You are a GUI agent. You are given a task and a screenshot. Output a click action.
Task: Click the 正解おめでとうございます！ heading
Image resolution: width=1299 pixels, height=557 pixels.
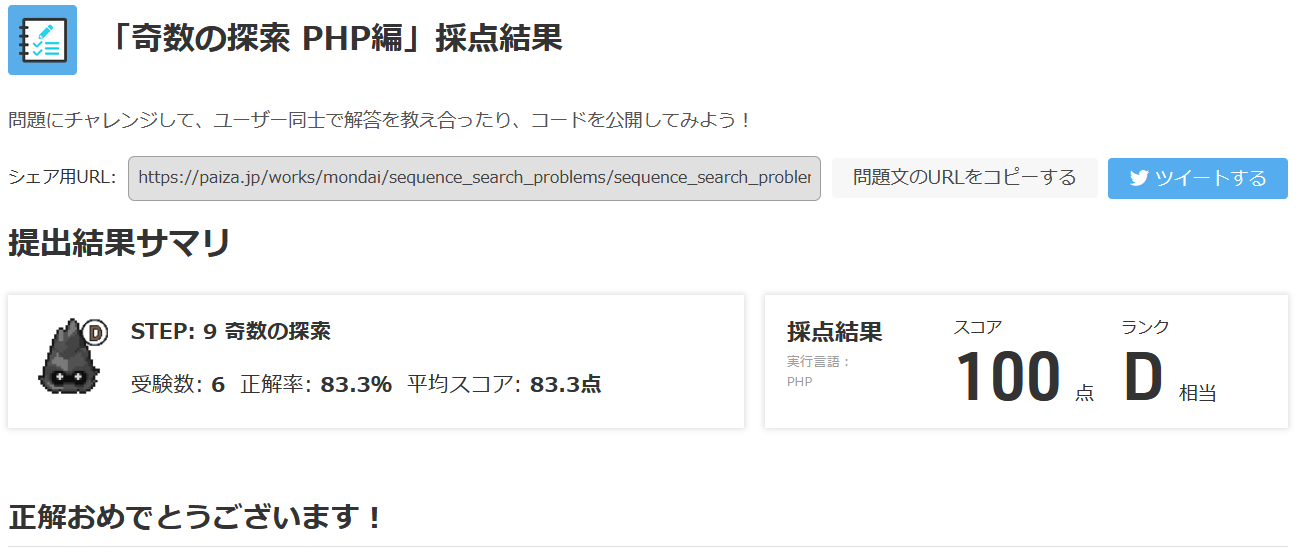click(x=196, y=518)
